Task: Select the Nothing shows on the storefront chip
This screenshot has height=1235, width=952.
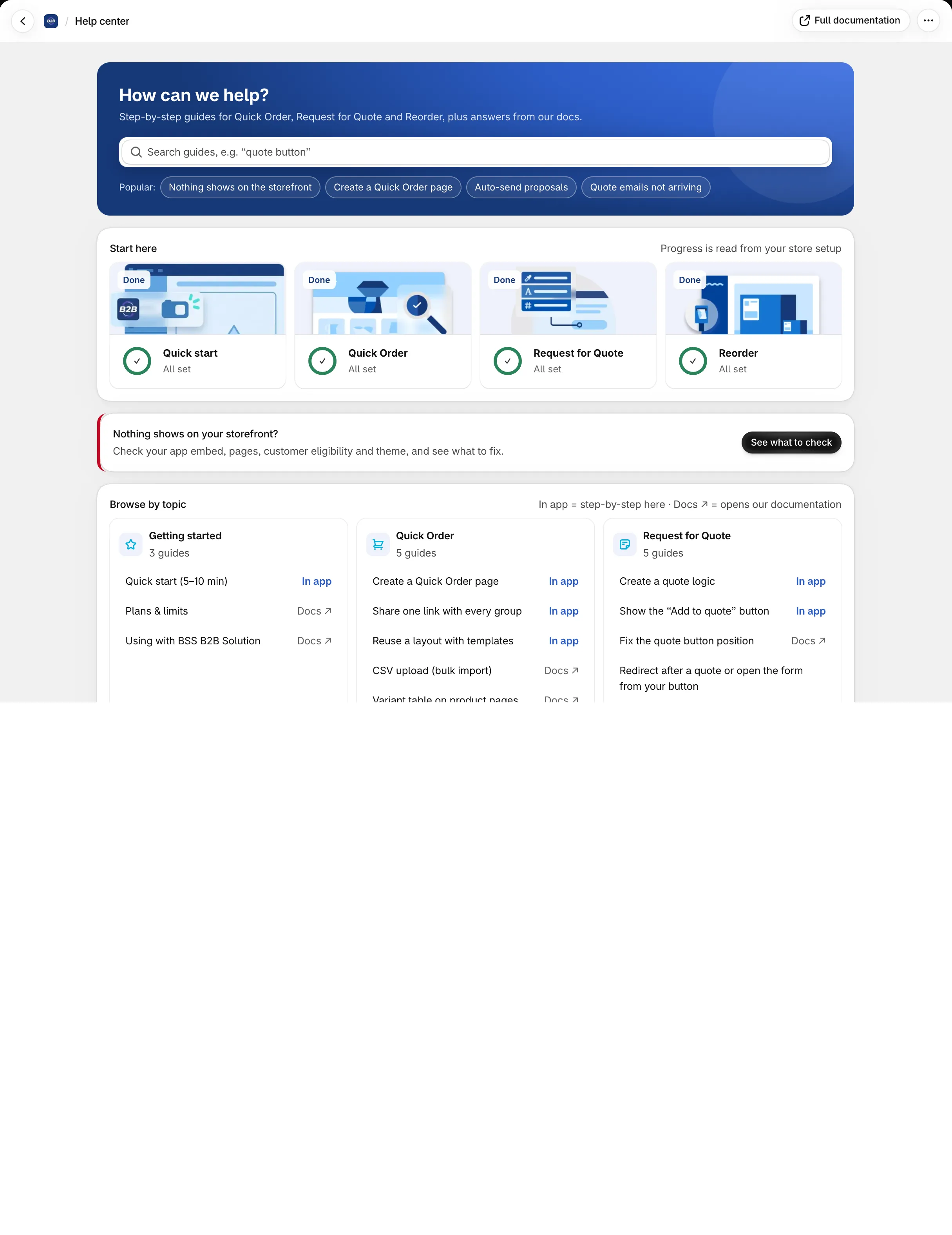Action: click(240, 187)
